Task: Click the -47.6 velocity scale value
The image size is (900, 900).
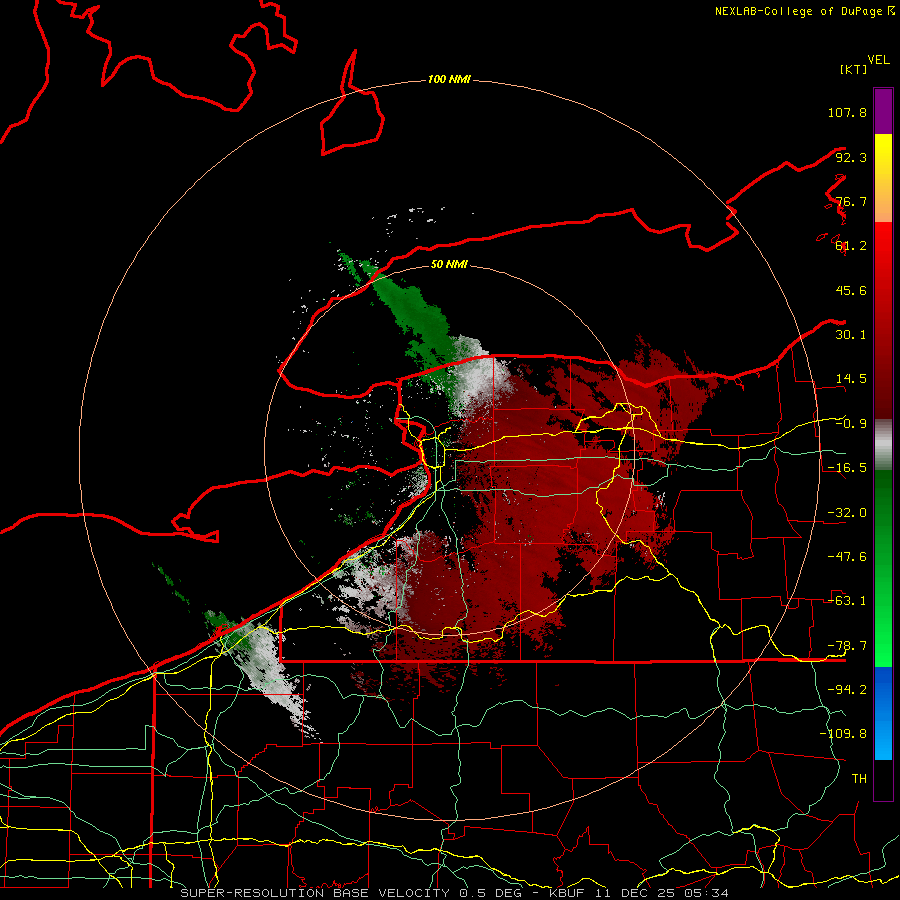Action: [x=847, y=557]
